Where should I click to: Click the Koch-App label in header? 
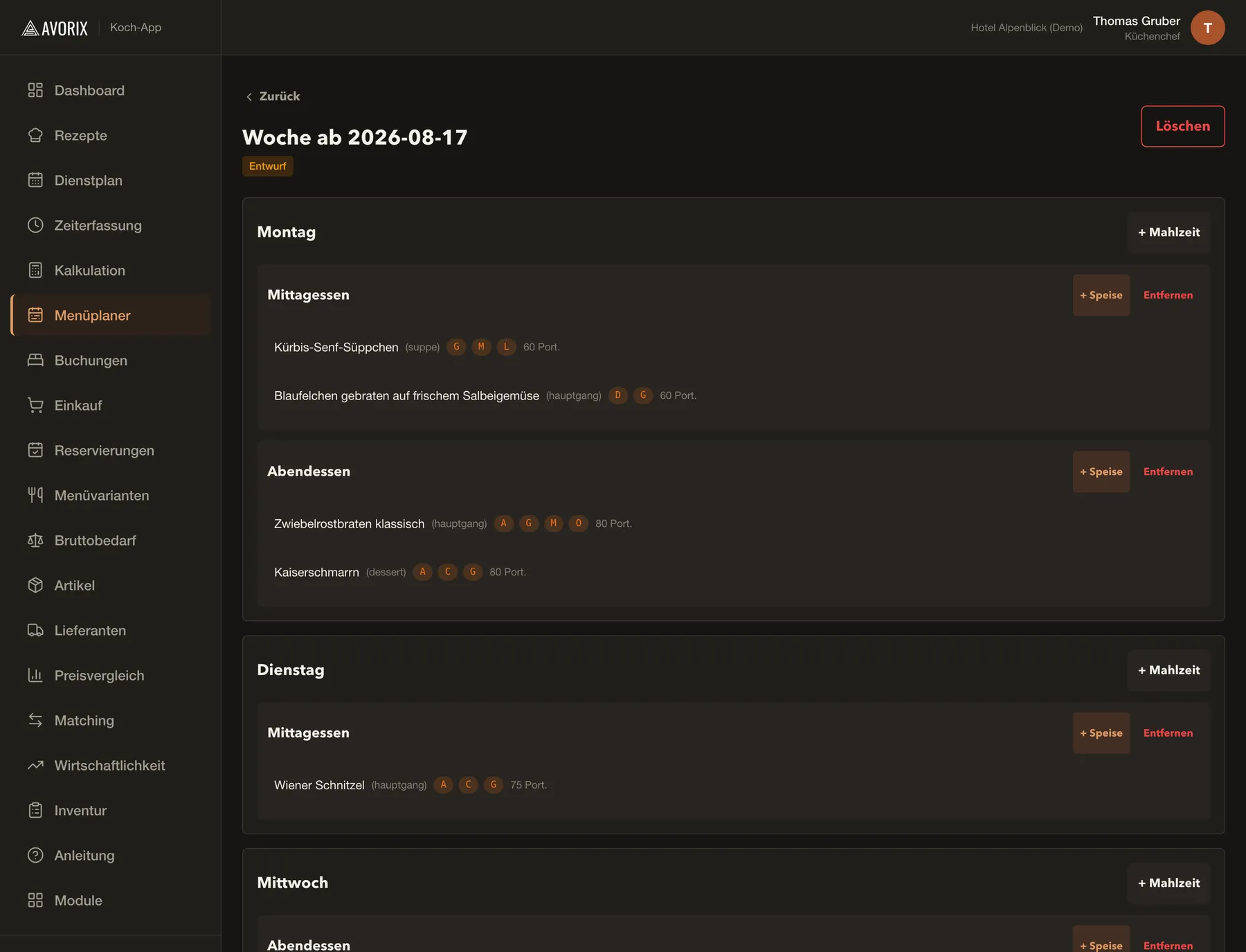136,27
